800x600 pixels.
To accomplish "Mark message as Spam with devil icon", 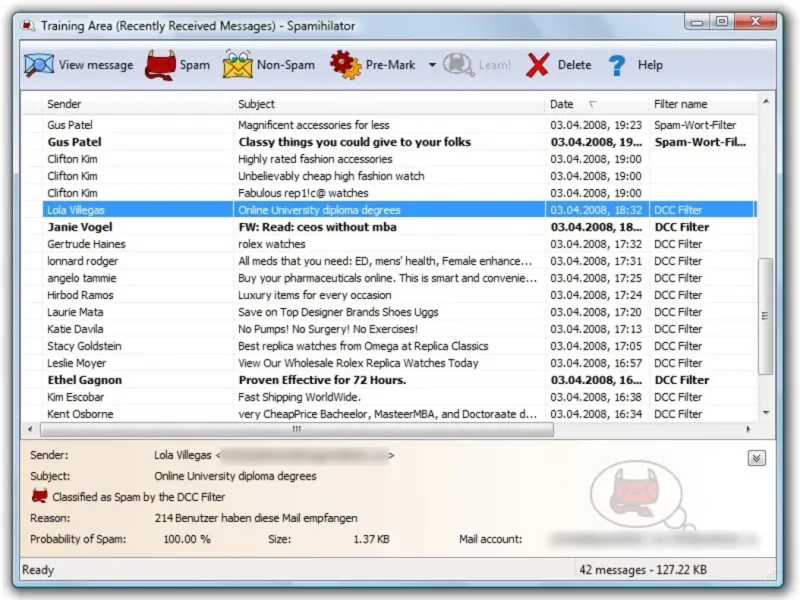I will [160, 65].
